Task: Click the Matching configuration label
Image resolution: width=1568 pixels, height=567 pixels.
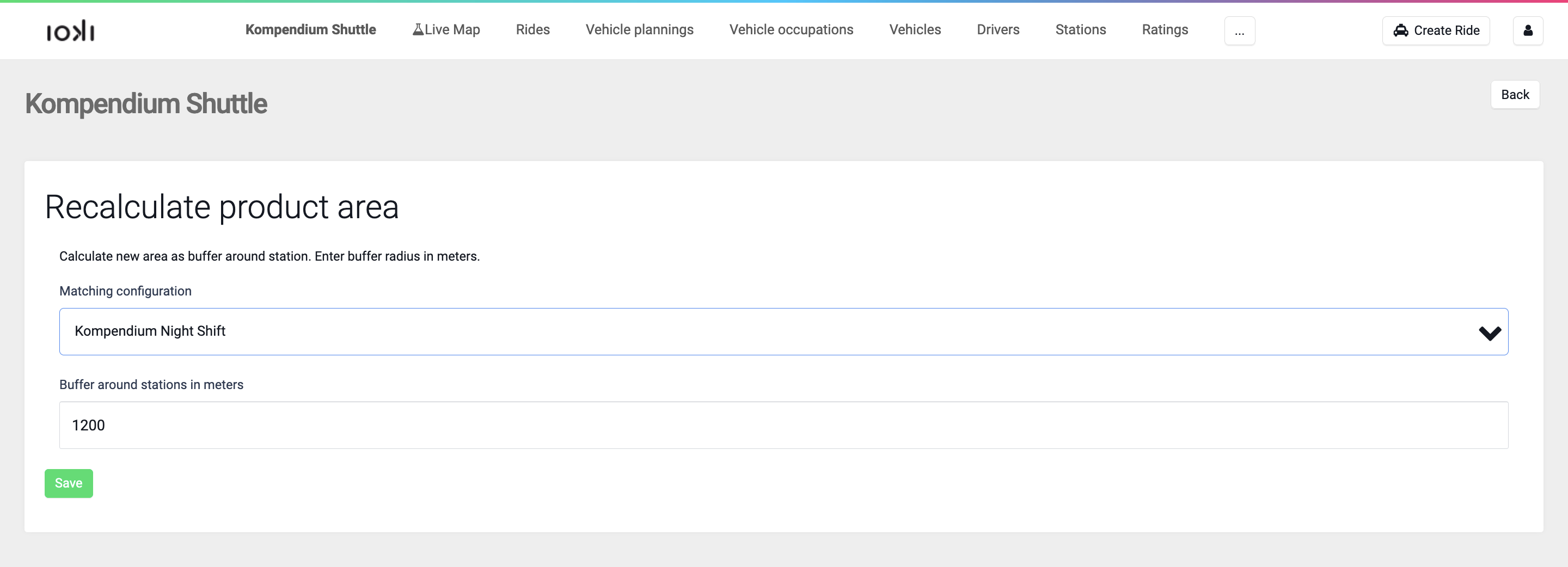Action: coord(125,291)
